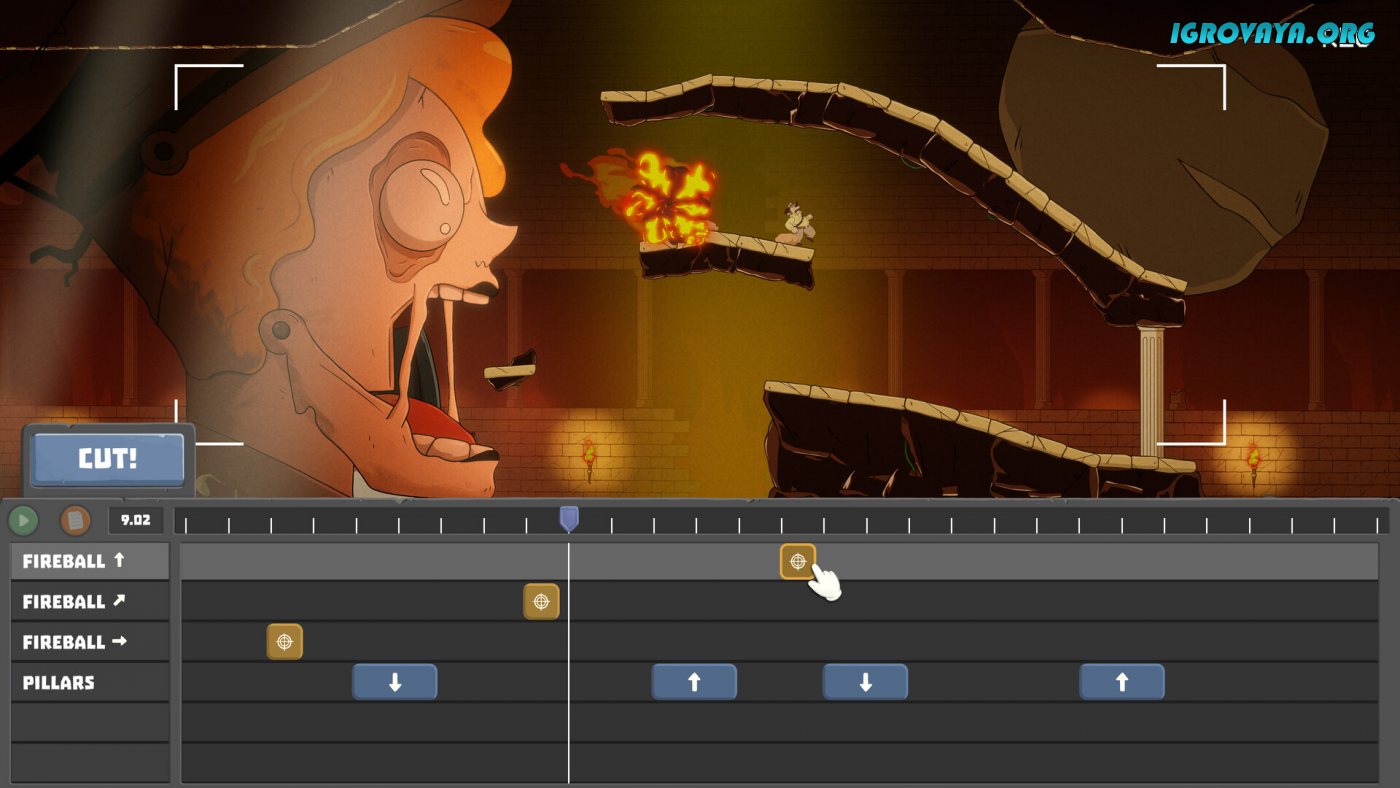Image resolution: width=1400 pixels, height=788 pixels.
Task: Click second down-arrow block on Pillars track
Action: point(865,682)
